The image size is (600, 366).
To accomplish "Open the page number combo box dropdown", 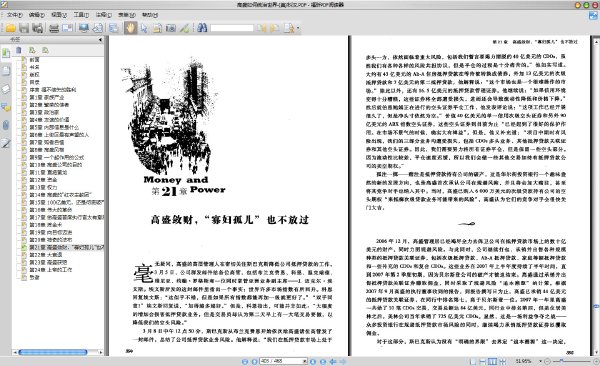I will point(305,361).
